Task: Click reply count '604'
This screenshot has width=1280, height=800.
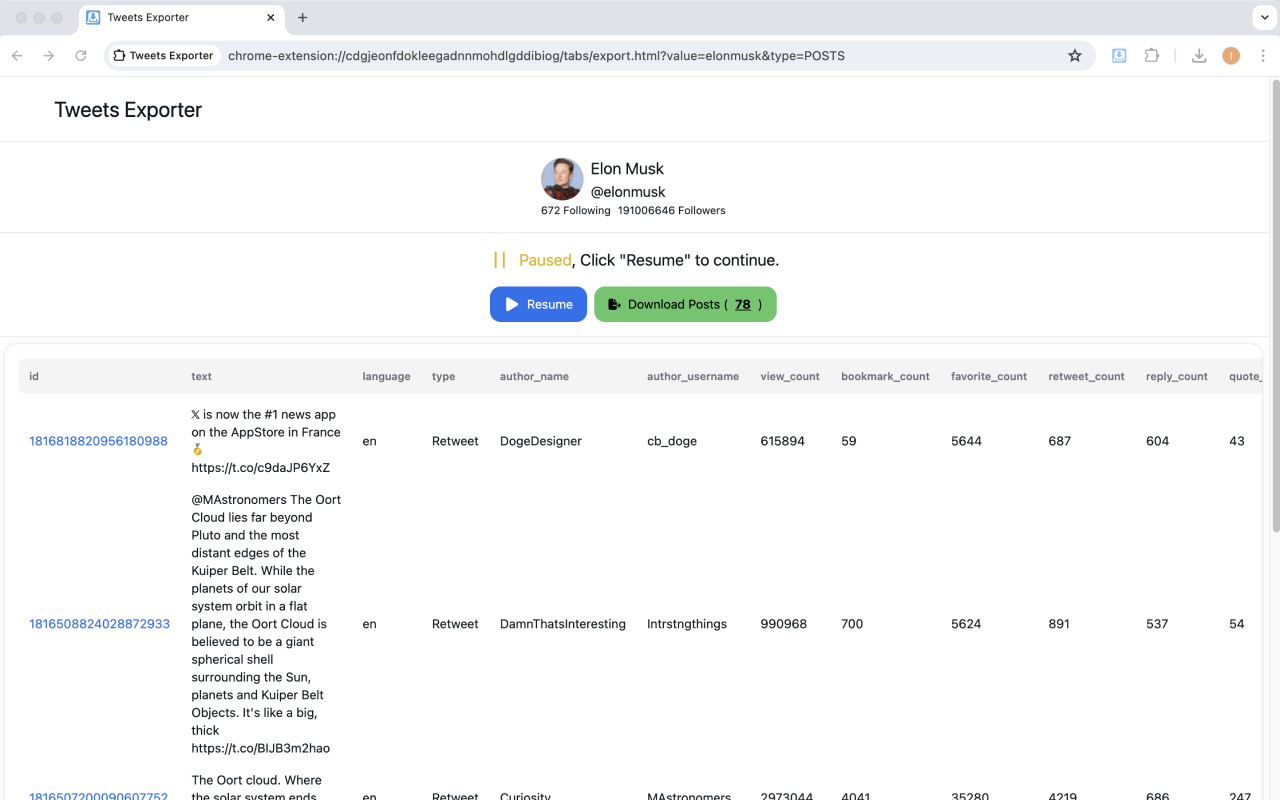Action: point(1157,441)
